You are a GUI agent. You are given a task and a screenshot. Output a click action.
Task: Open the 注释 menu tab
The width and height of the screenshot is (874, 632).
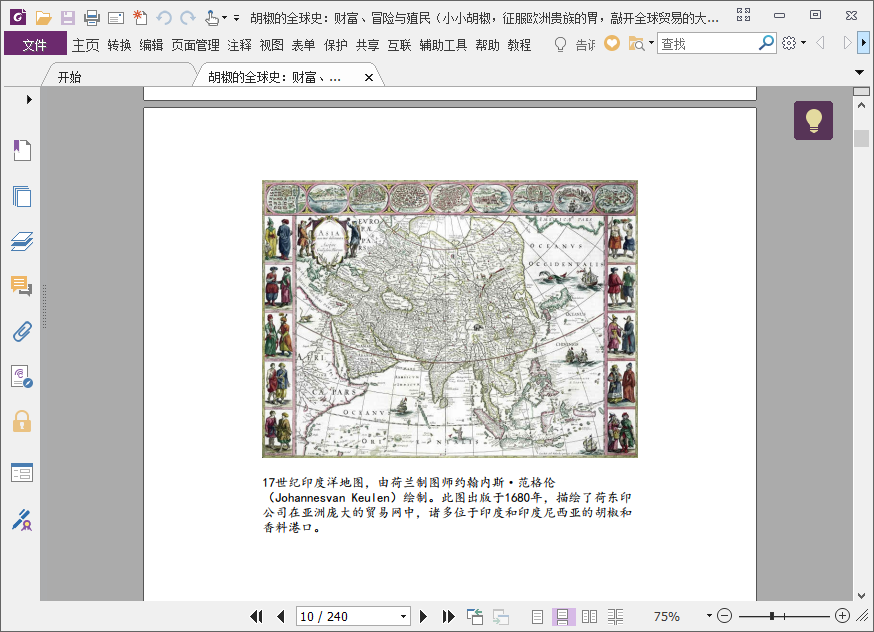240,45
